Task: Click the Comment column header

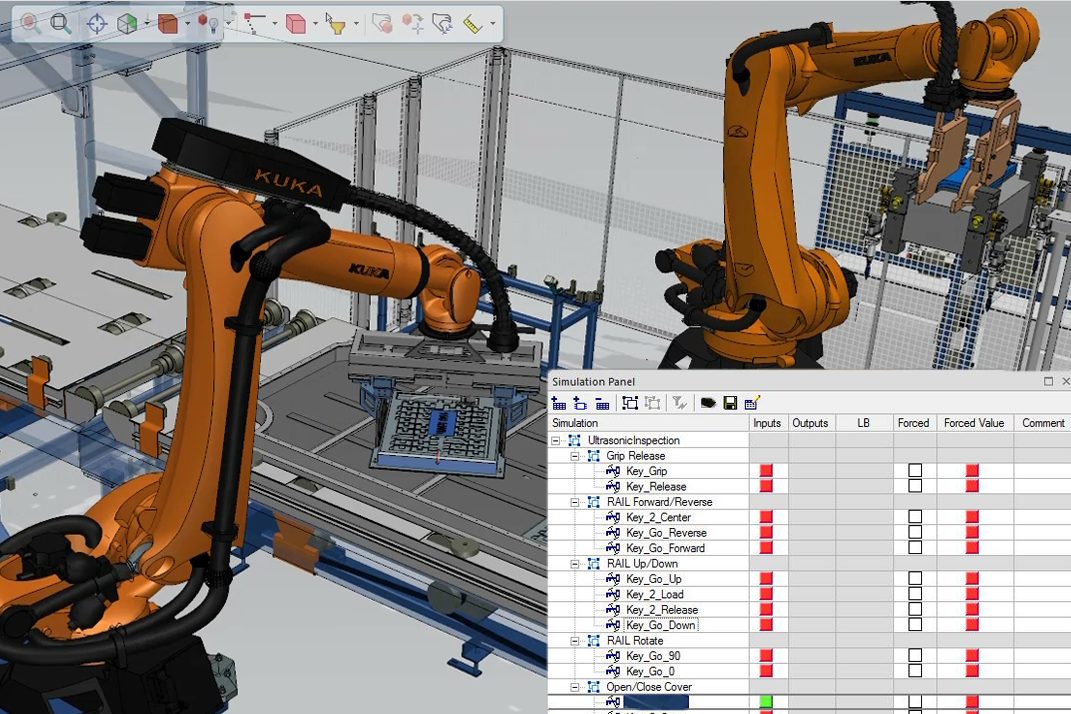Action: (x=1042, y=423)
